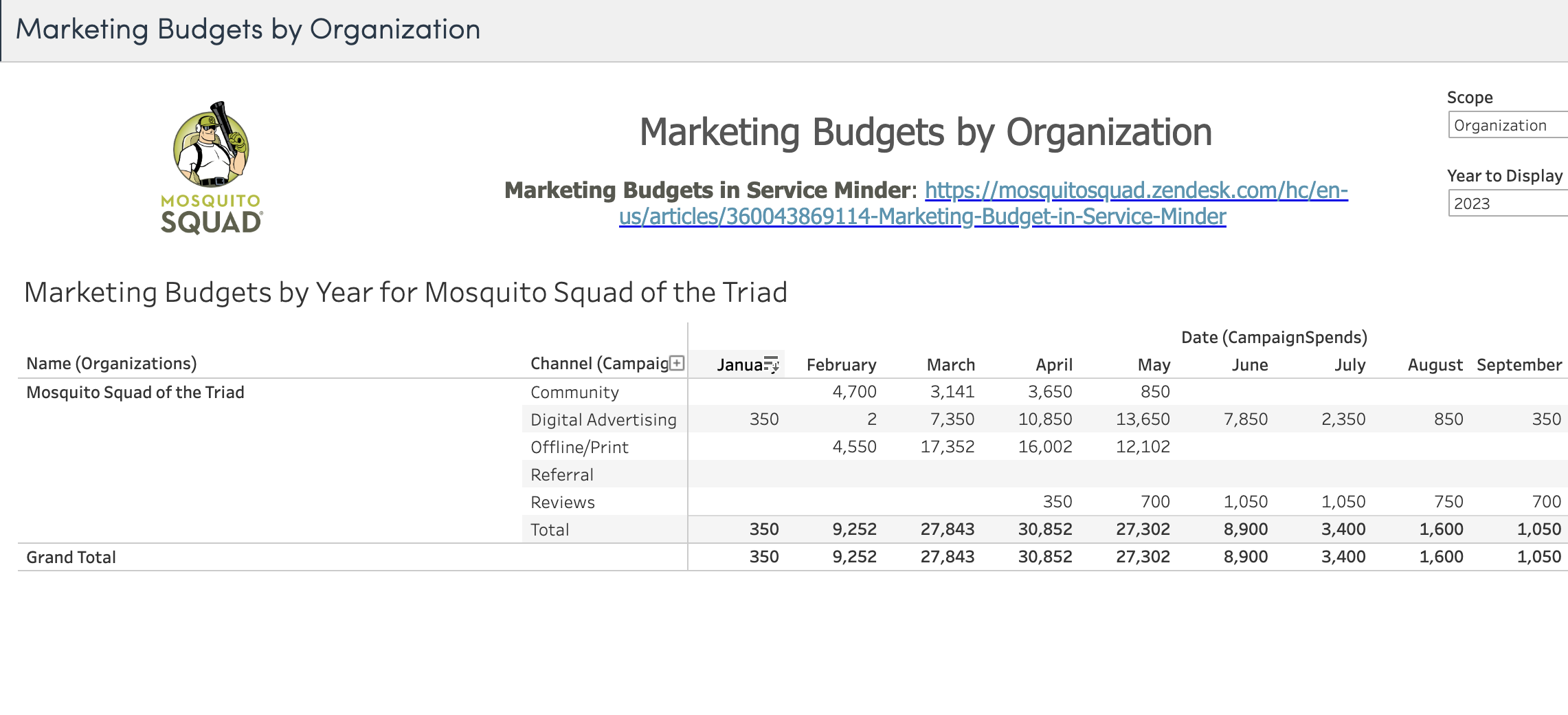Expand the Channel (Campaign) field plus icon
1568x715 pixels.
point(677,363)
